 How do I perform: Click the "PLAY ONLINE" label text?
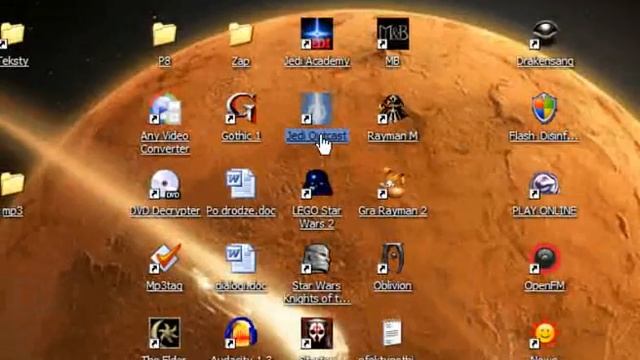(544, 211)
